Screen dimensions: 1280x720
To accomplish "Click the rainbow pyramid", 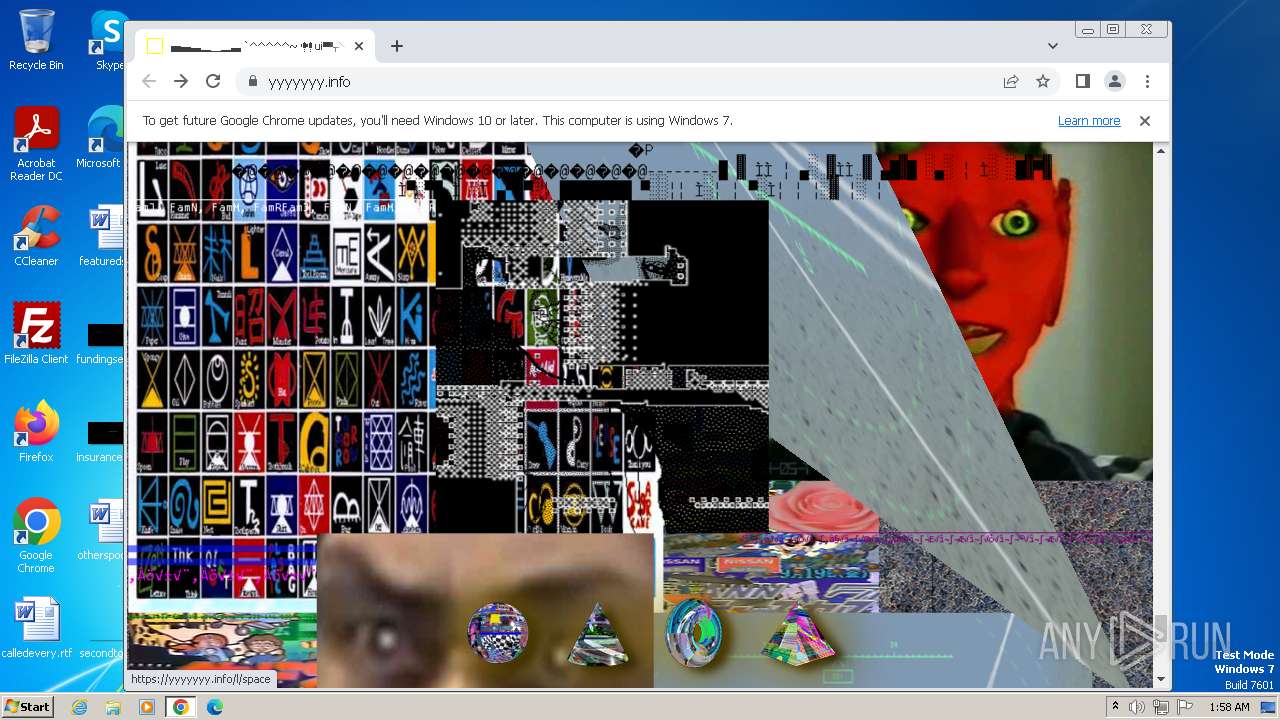I will 798,635.
